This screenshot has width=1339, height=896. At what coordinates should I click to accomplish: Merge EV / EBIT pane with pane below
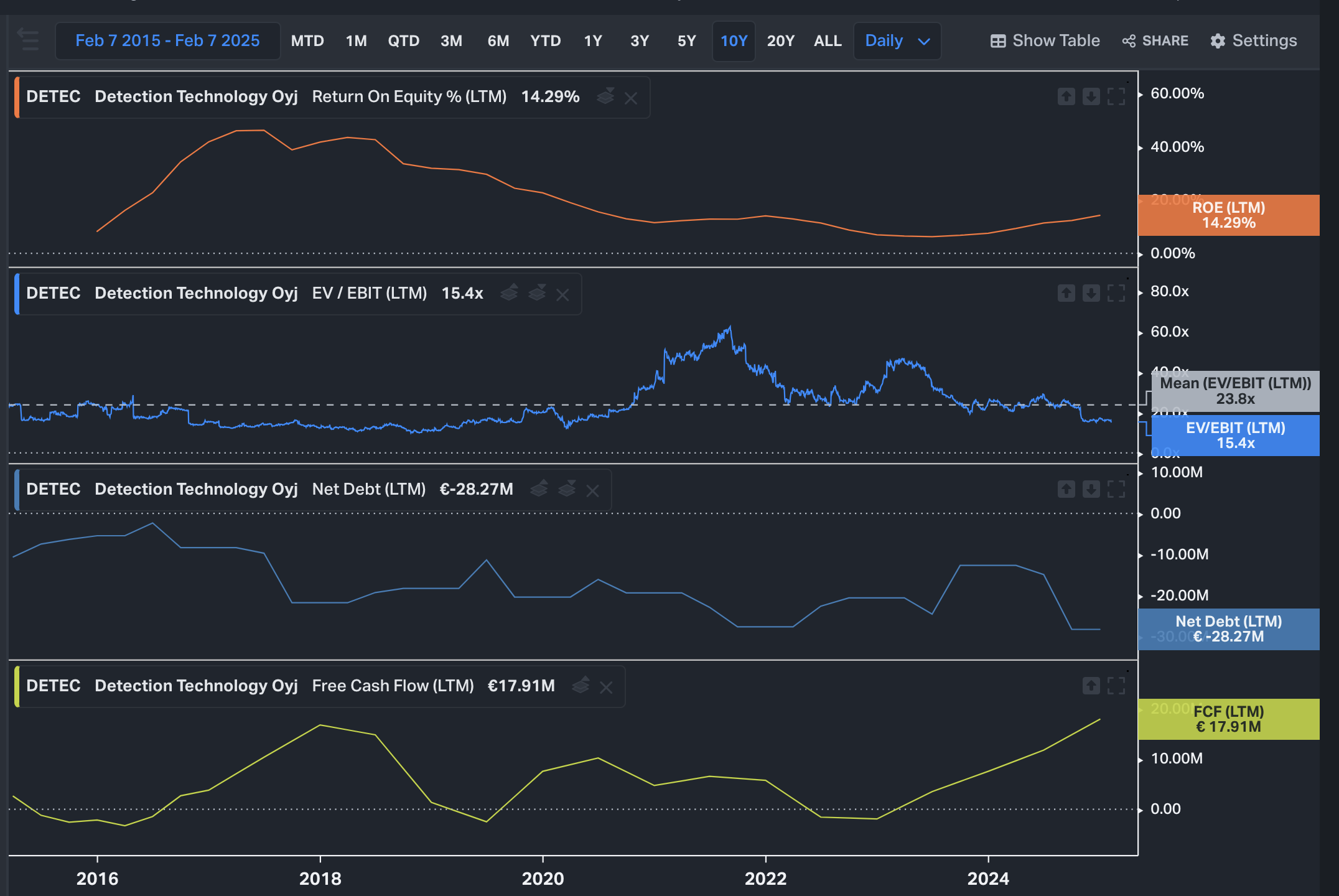[x=537, y=292]
